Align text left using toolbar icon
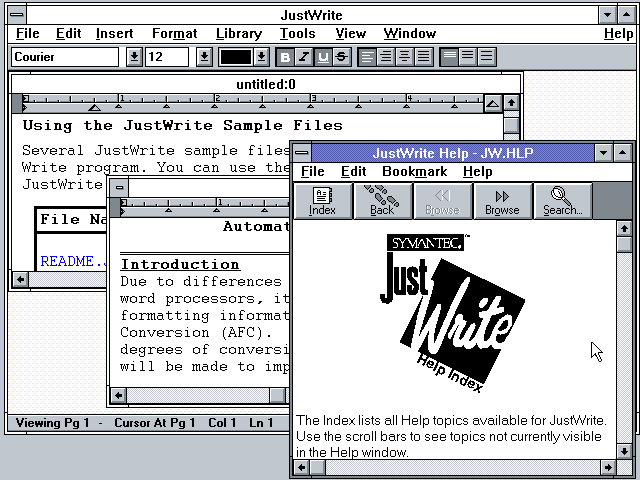 367,57
